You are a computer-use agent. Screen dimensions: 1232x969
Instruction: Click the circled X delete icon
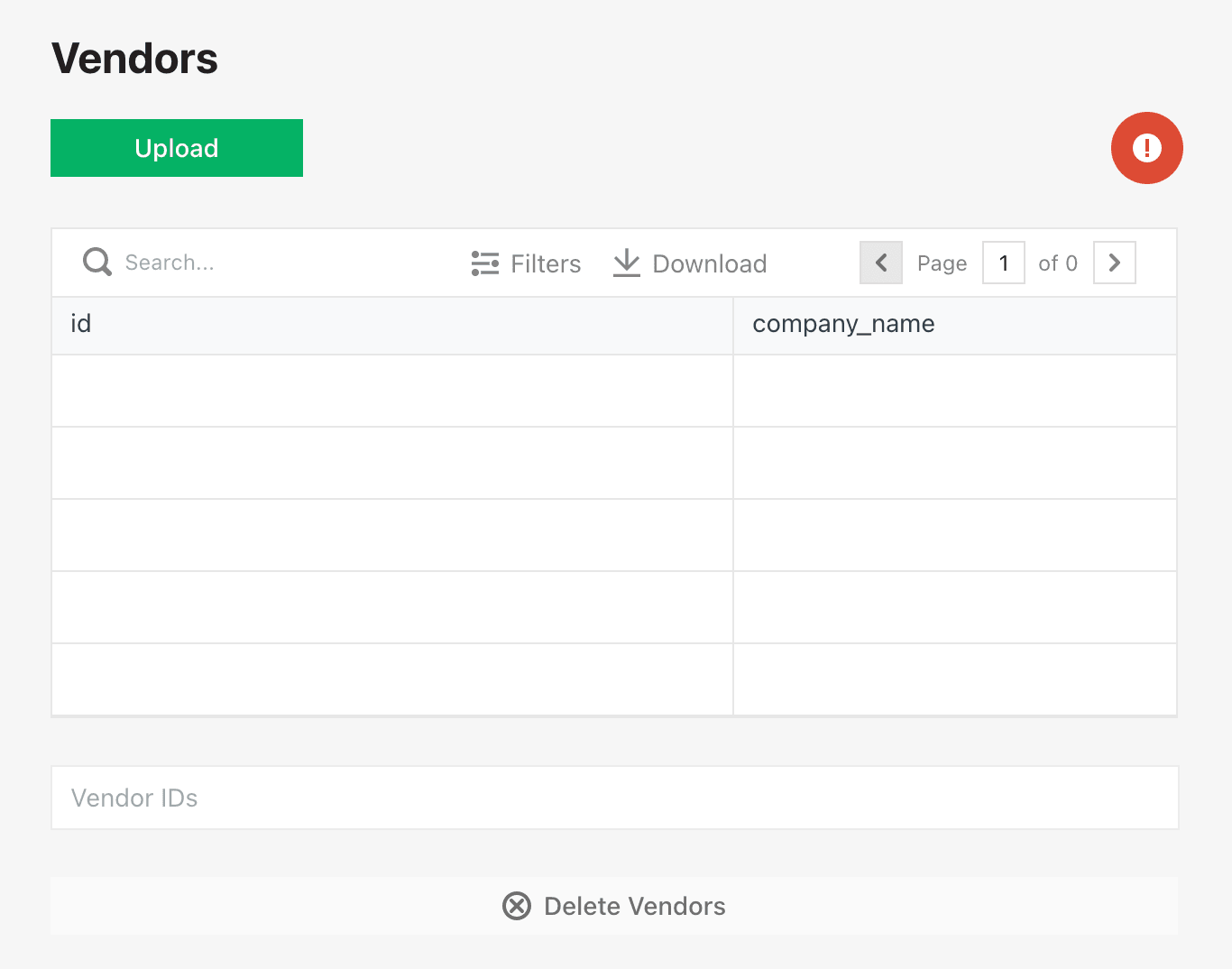click(517, 906)
